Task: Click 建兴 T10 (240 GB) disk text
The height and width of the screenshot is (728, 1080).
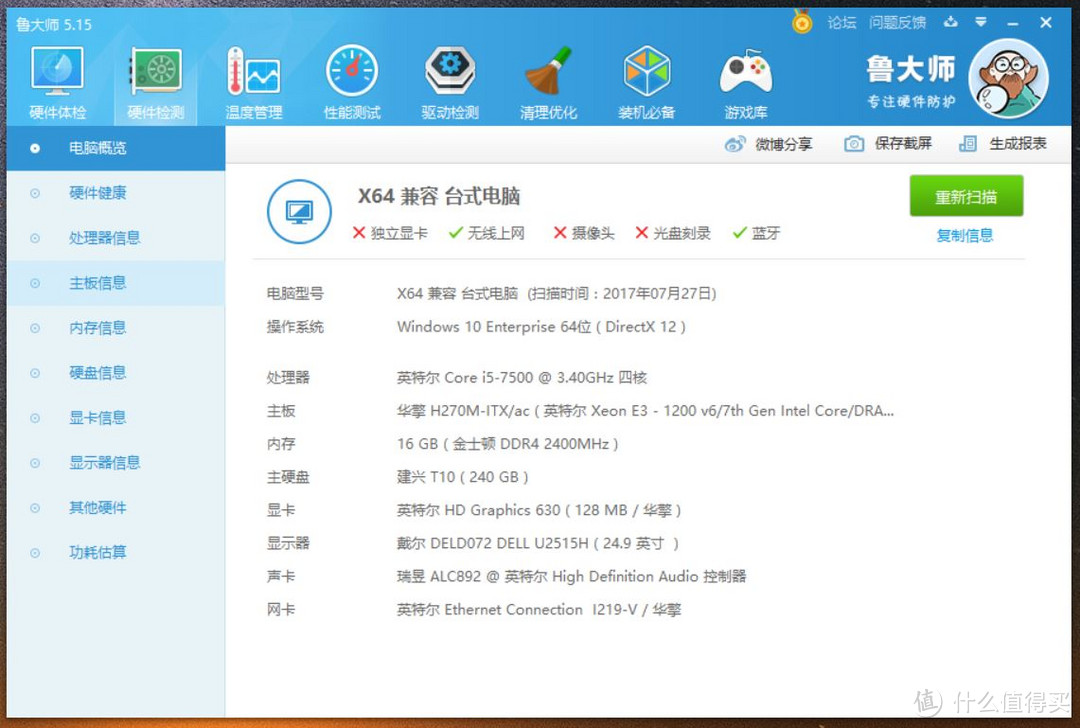Action: [x=463, y=477]
